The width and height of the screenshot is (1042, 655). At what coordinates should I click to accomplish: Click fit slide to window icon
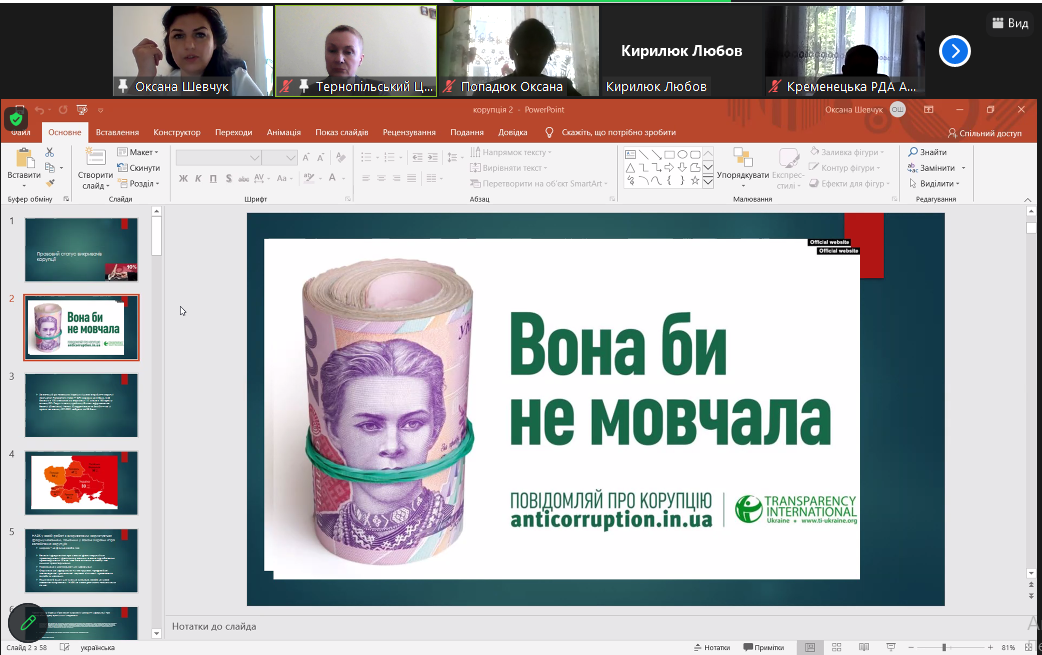click(x=1029, y=647)
